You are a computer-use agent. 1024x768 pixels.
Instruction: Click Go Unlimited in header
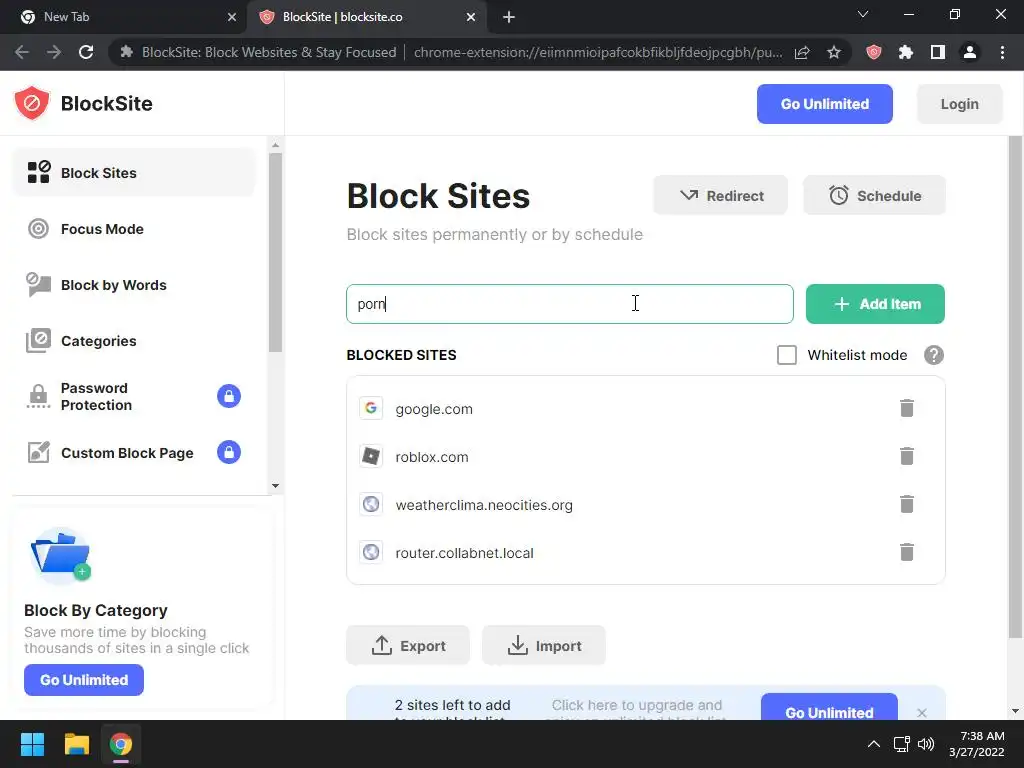pos(824,104)
